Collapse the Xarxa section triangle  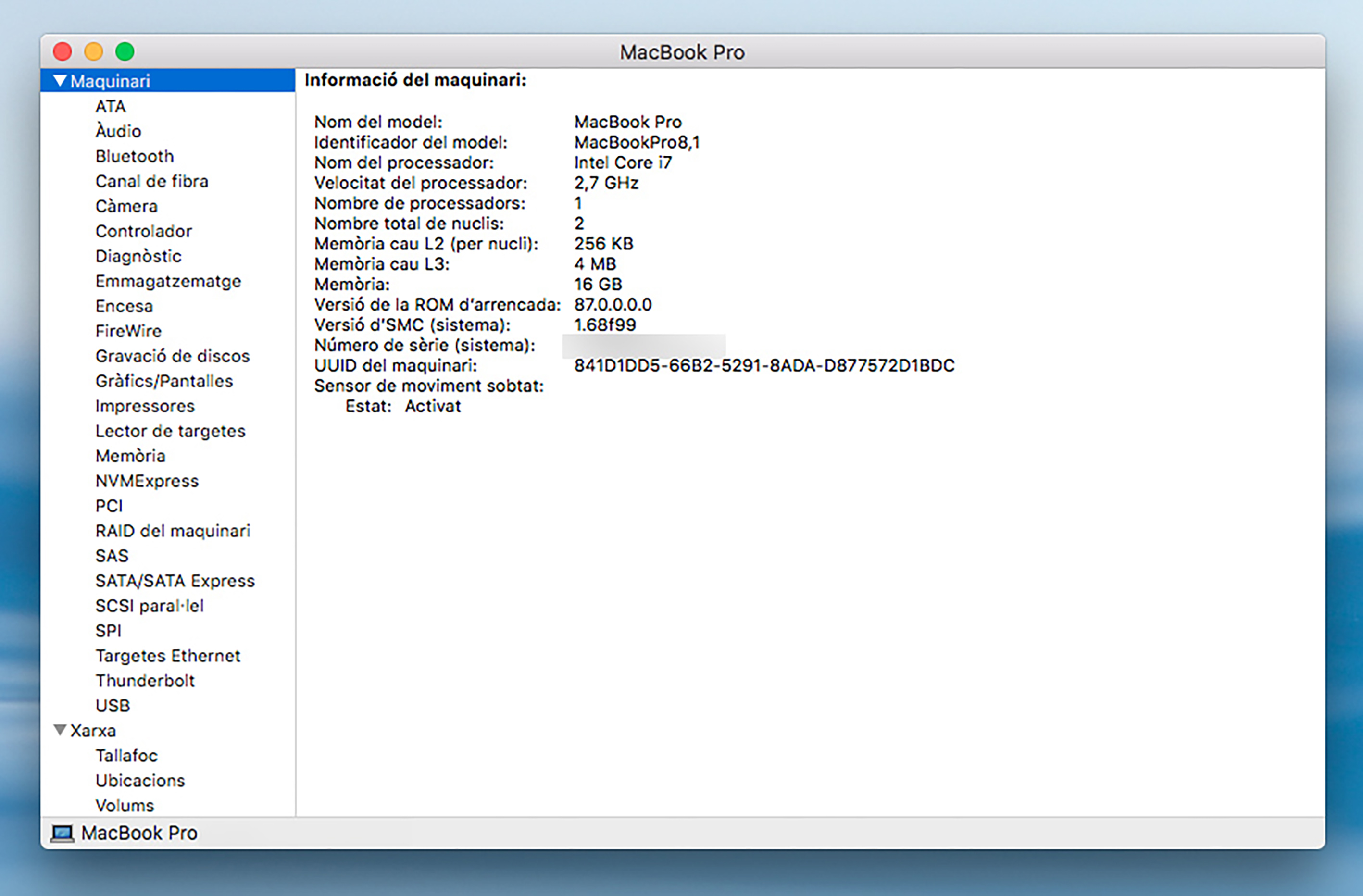coord(60,730)
